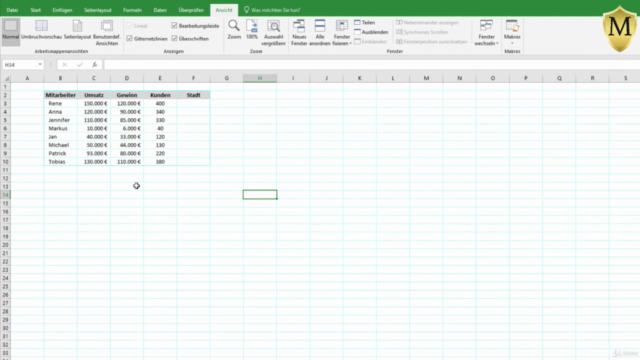Image resolution: width=640 pixels, height=360 pixels.
Task: Select the Umsatz cell 93.000 €
Action: click(x=93, y=153)
